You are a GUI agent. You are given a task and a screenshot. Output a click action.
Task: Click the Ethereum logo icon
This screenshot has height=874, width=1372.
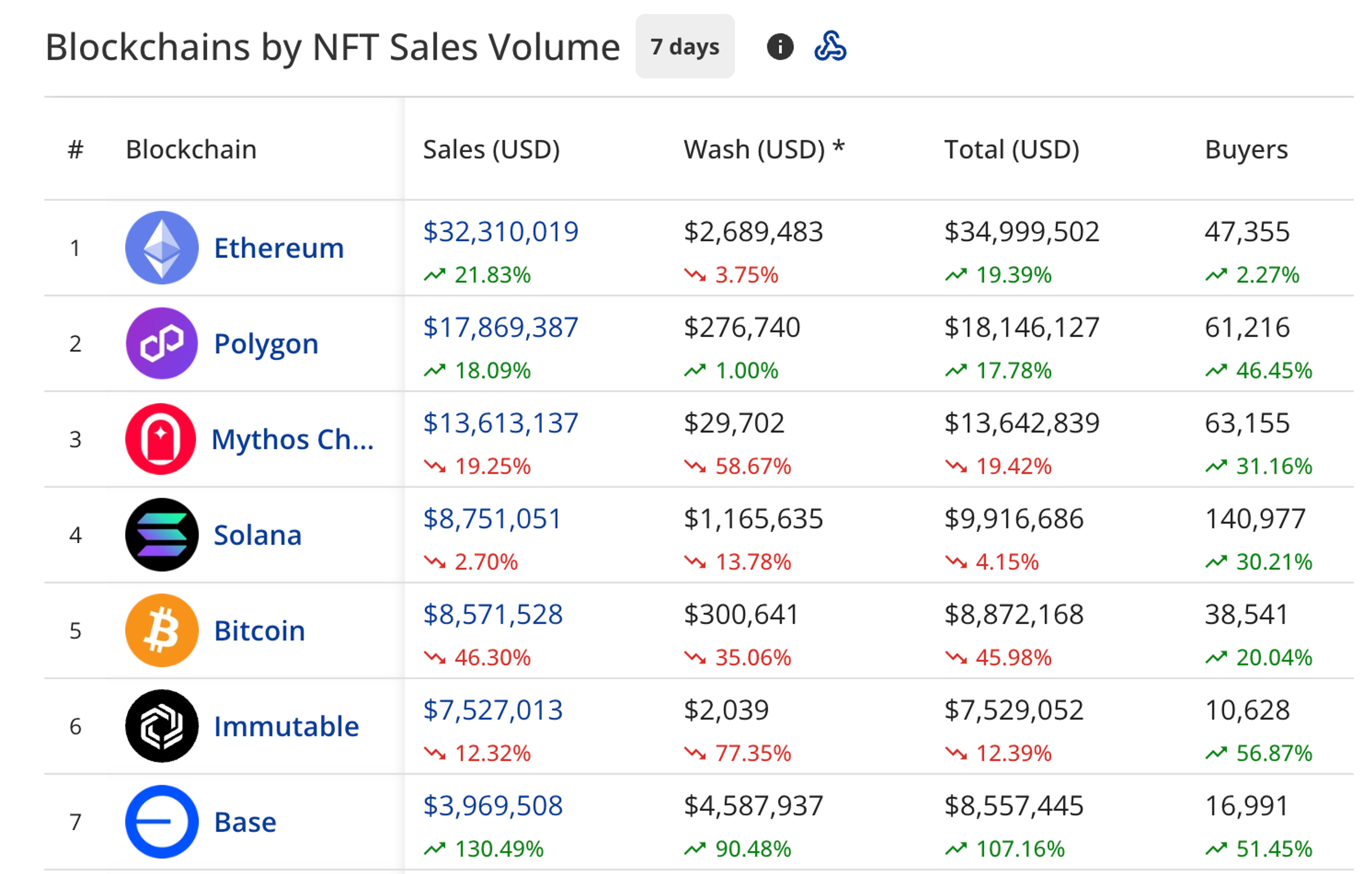pyautogui.click(x=162, y=247)
